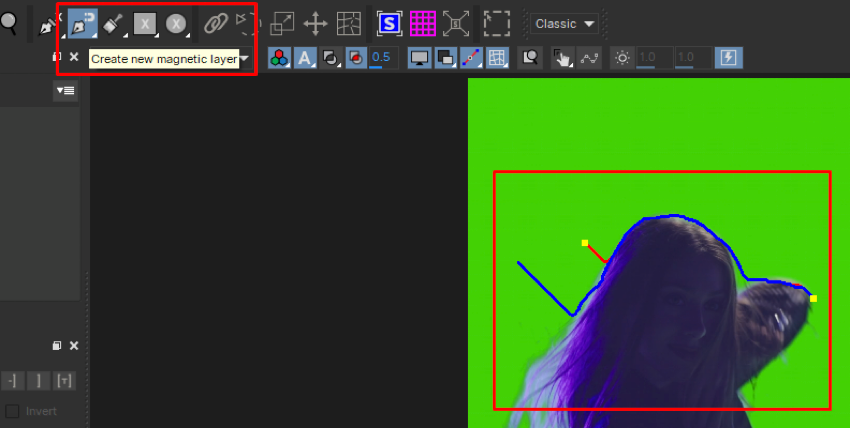Click yellow control point on right of spline
The height and width of the screenshot is (428, 850).
pyautogui.click(x=813, y=298)
